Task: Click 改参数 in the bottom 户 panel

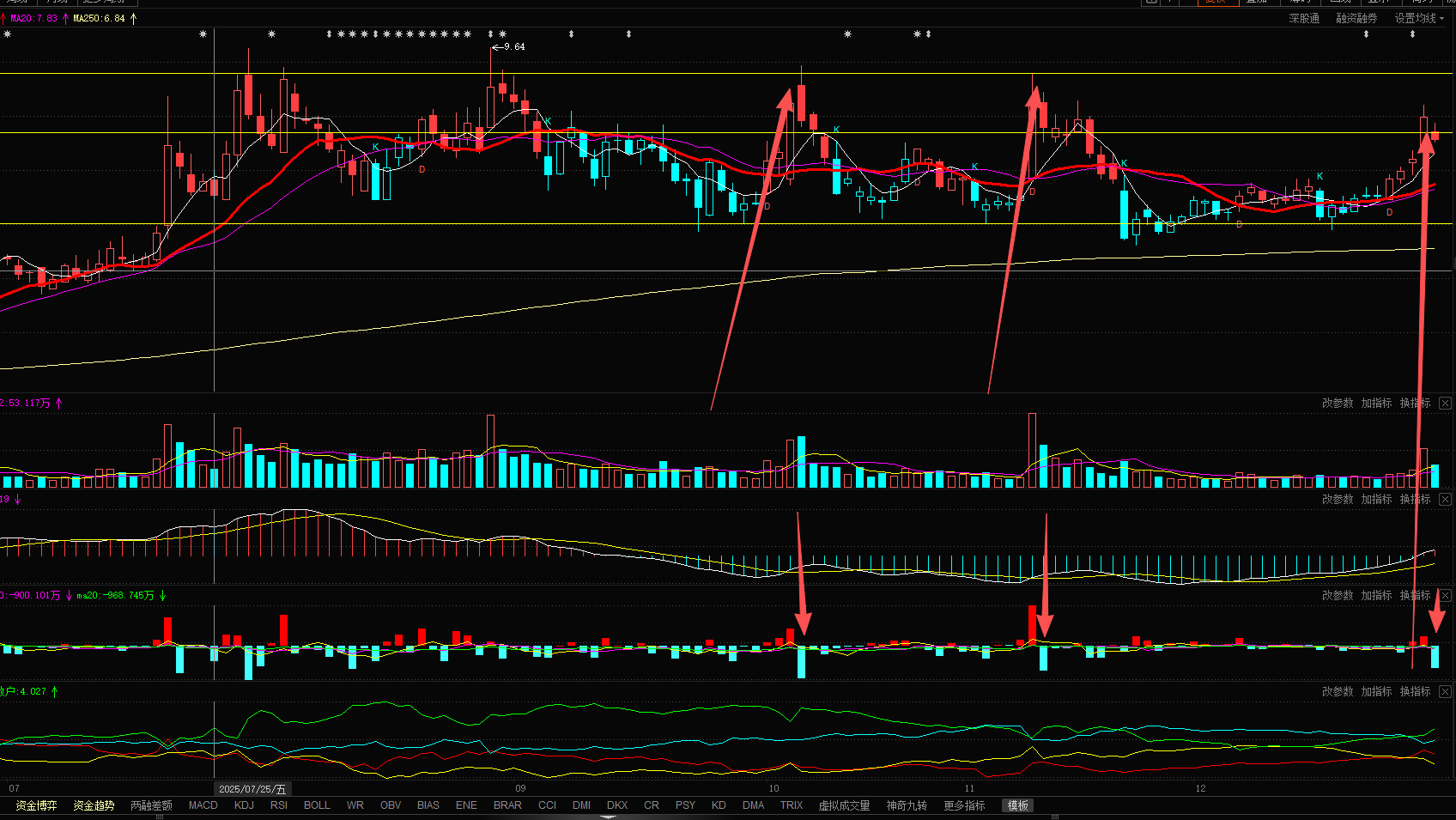Action: (1337, 691)
